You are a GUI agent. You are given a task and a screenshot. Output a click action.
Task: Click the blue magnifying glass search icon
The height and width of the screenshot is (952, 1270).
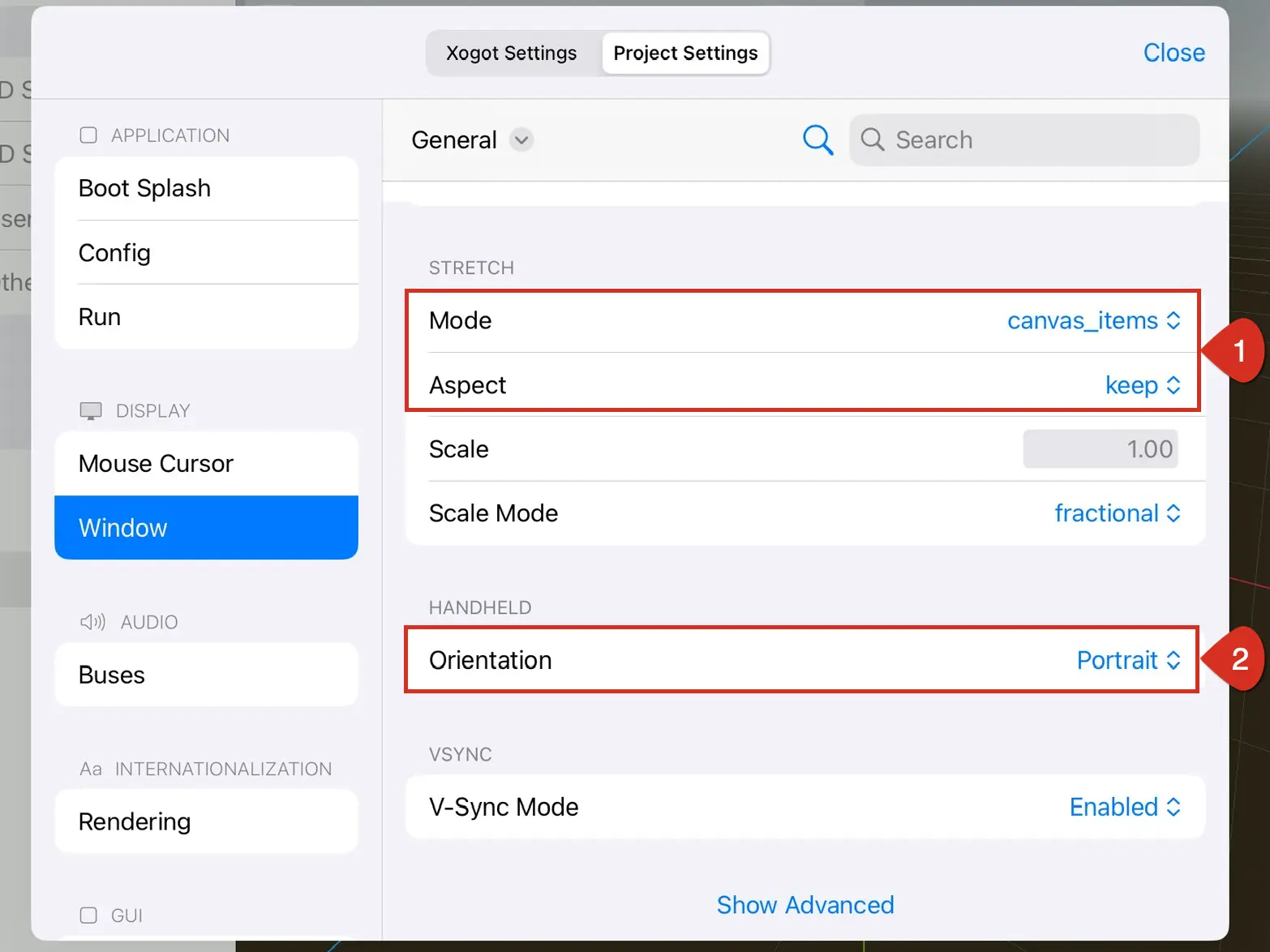[x=817, y=139]
